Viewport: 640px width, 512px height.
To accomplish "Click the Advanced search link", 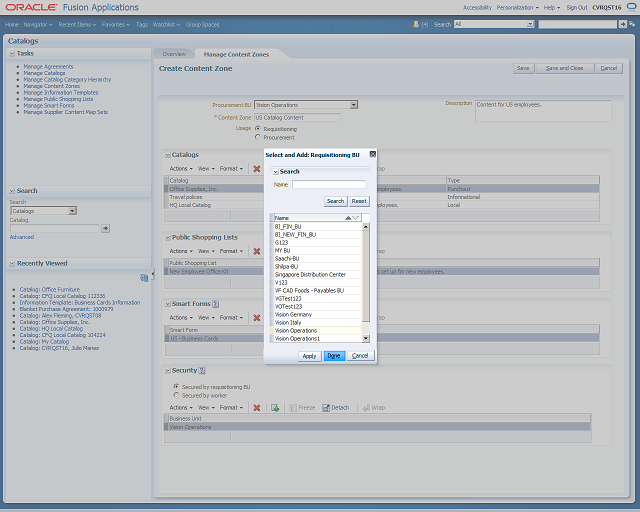I will (x=22, y=237).
